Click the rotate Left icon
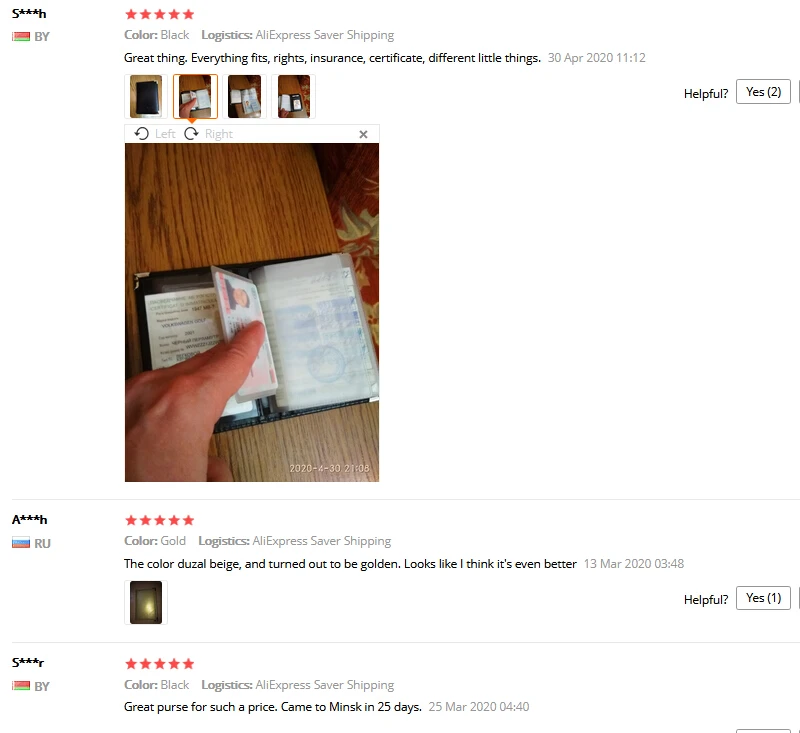 [141, 134]
